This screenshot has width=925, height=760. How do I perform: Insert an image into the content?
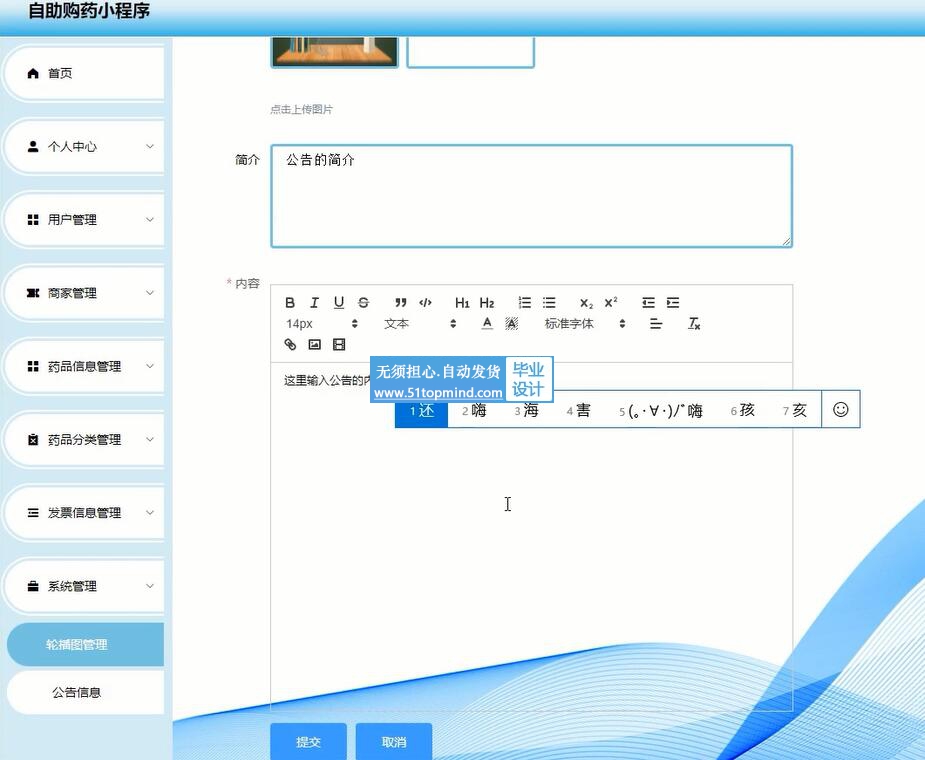tap(314, 345)
